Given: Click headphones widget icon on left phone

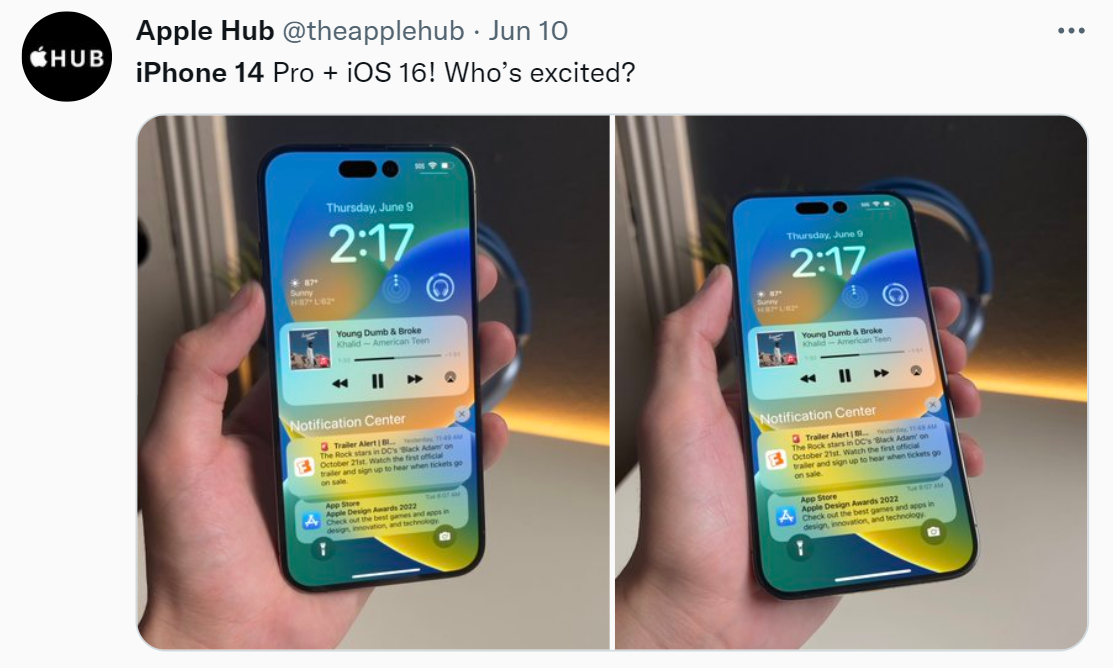Looking at the screenshot, I should 440,287.
